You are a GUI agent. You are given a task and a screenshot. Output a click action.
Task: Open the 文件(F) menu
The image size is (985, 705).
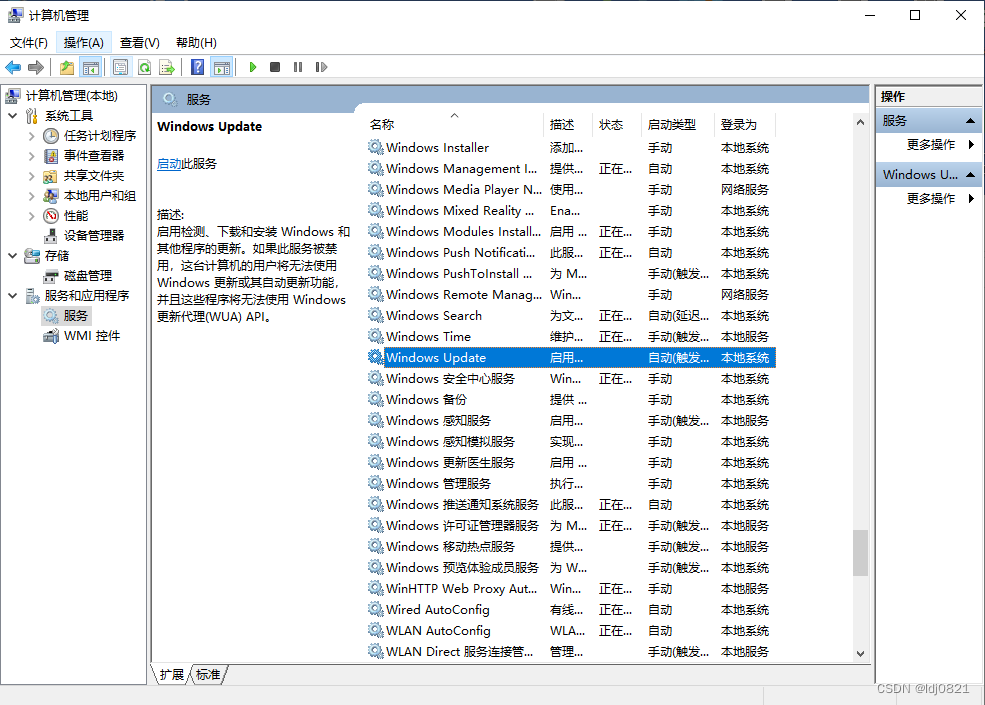[x=29, y=43]
